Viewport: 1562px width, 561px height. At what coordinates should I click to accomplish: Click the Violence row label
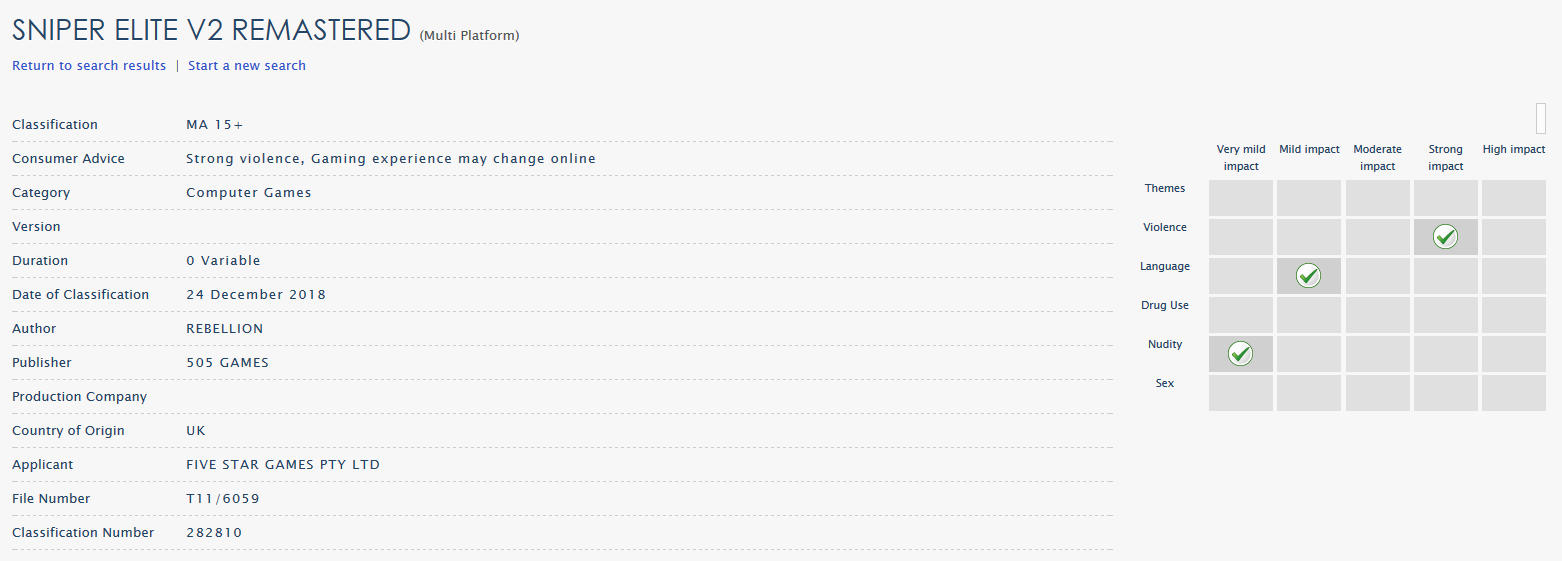click(1165, 227)
